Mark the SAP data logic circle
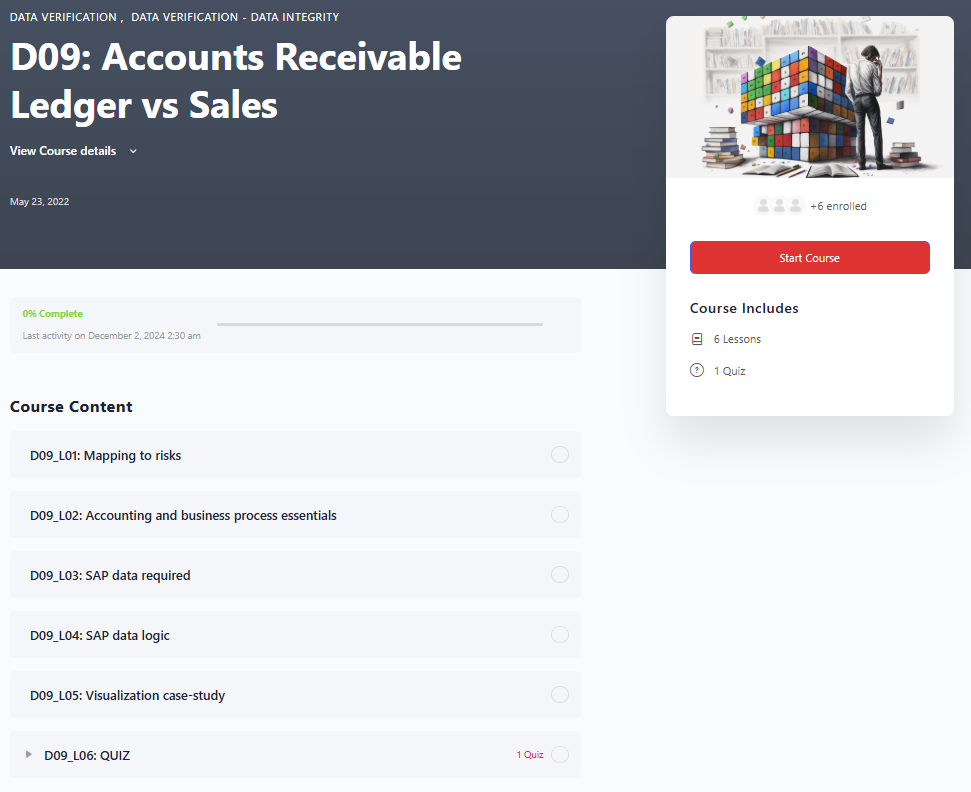Screen dimensions: 971x792 point(560,635)
